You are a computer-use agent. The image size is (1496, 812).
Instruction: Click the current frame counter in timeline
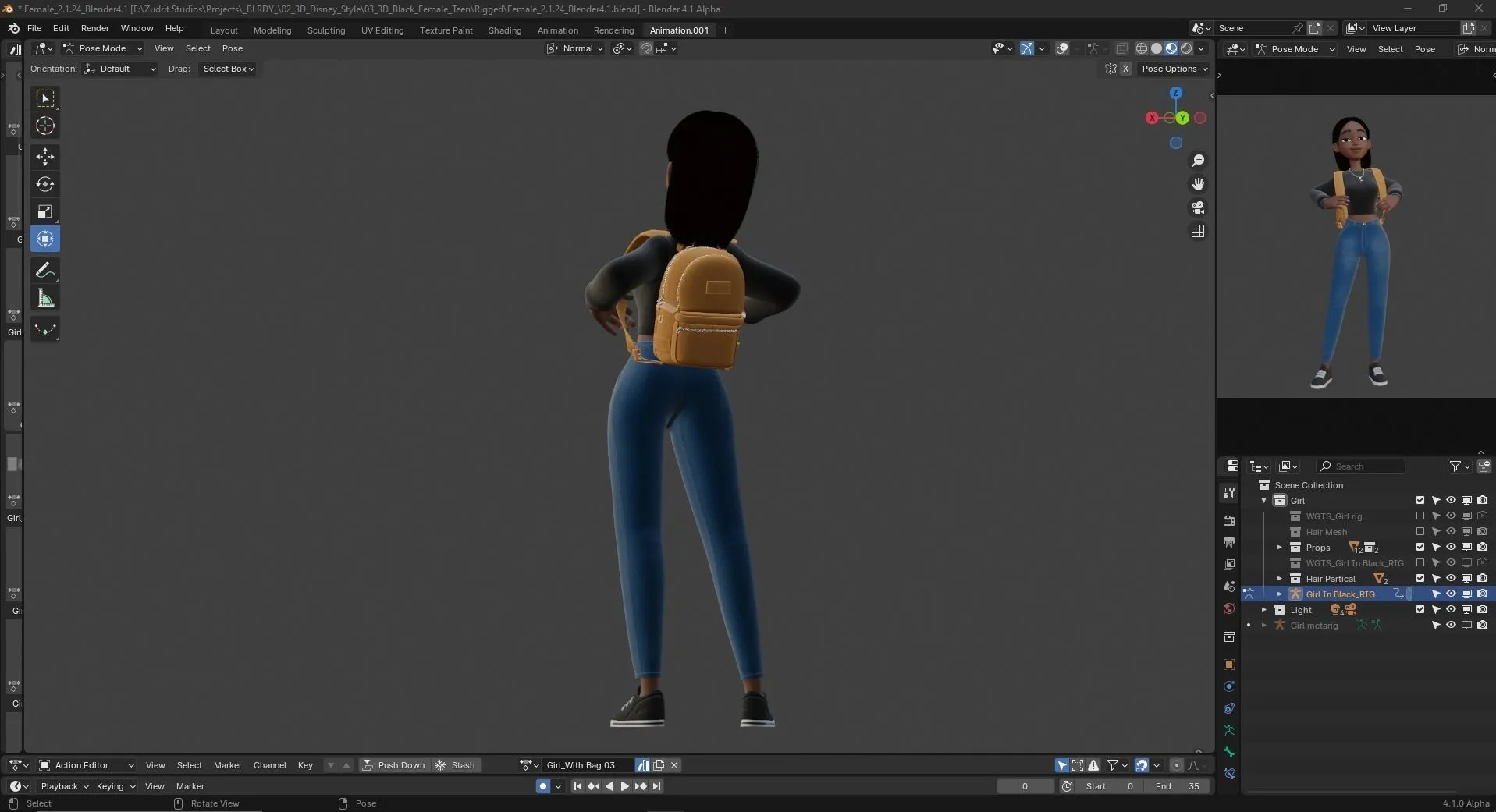pyautogui.click(x=1025, y=786)
